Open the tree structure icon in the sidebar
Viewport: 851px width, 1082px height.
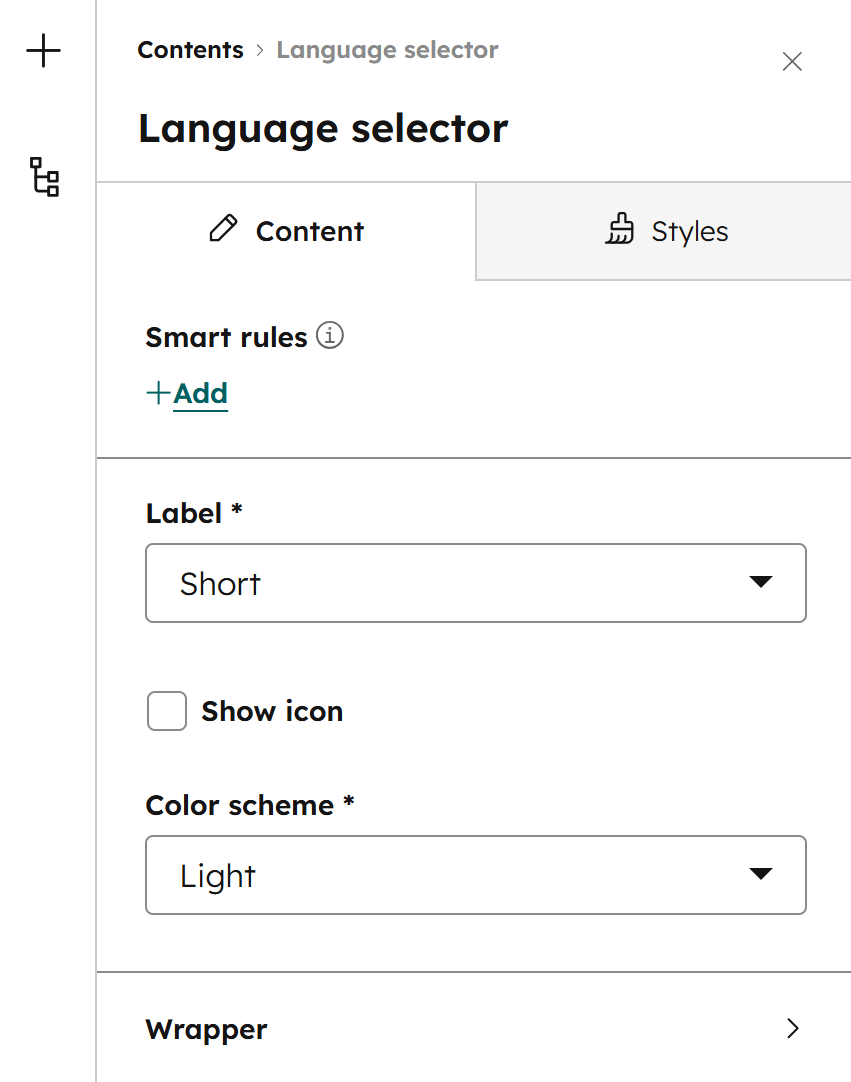43,178
